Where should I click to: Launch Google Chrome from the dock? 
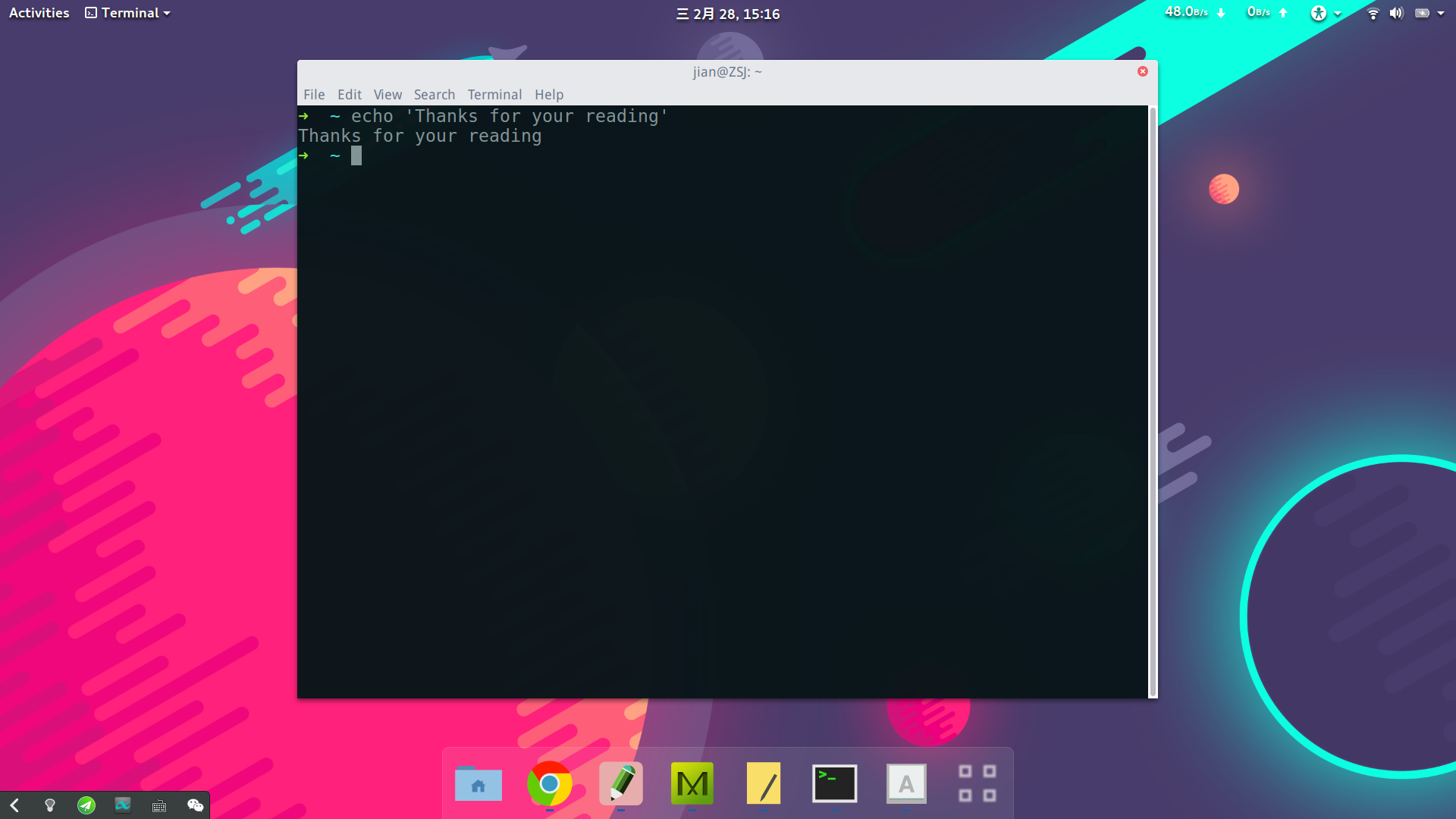(550, 783)
